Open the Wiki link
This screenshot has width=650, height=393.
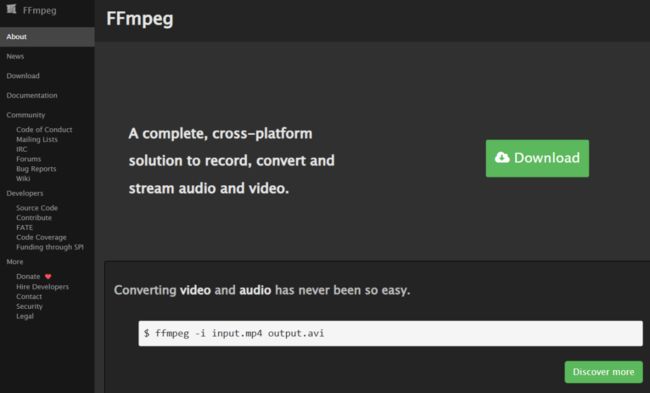point(23,178)
